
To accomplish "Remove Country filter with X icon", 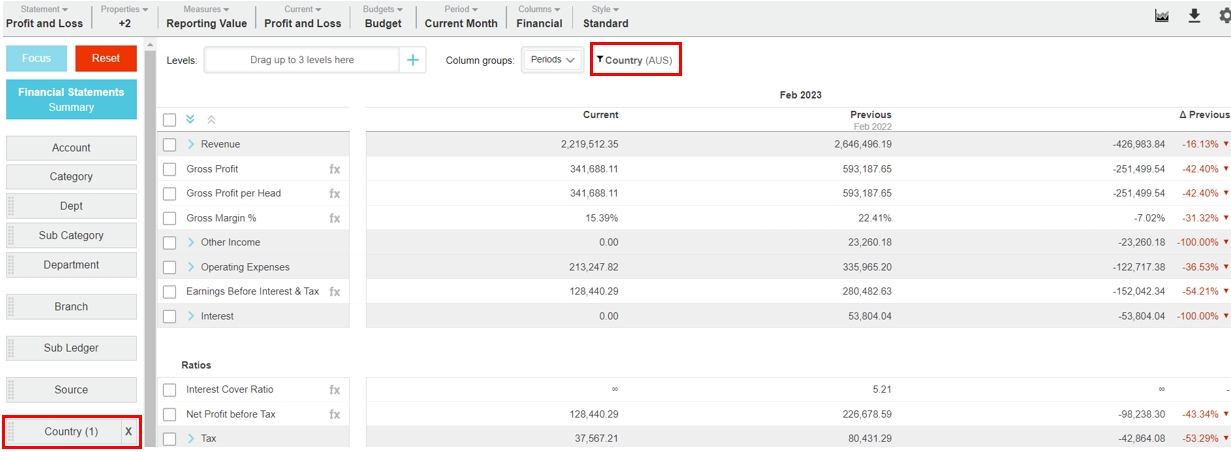I will click(128, 432).
